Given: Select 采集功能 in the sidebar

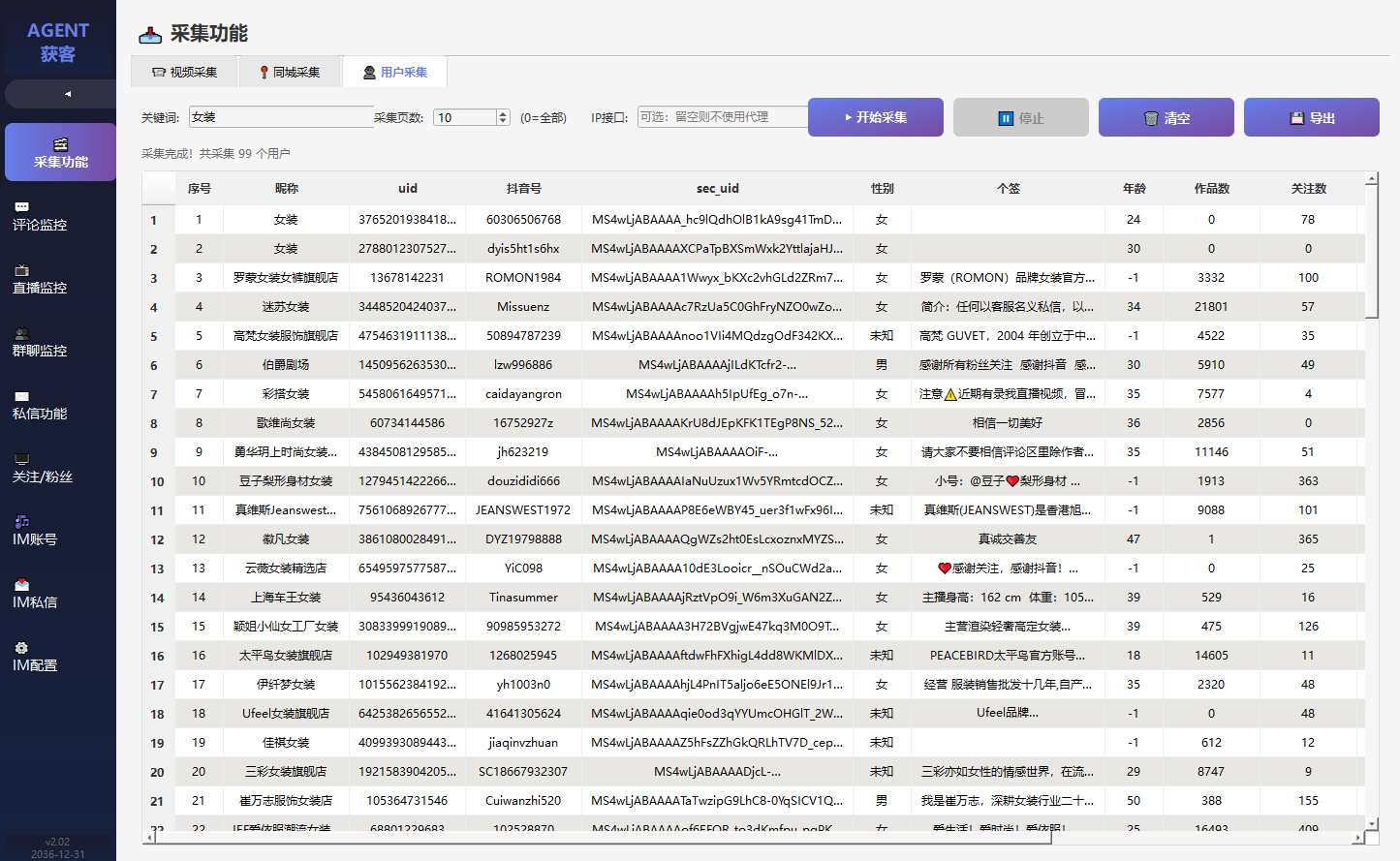Looking at the screenshot, I should click(x=60, y=152).
